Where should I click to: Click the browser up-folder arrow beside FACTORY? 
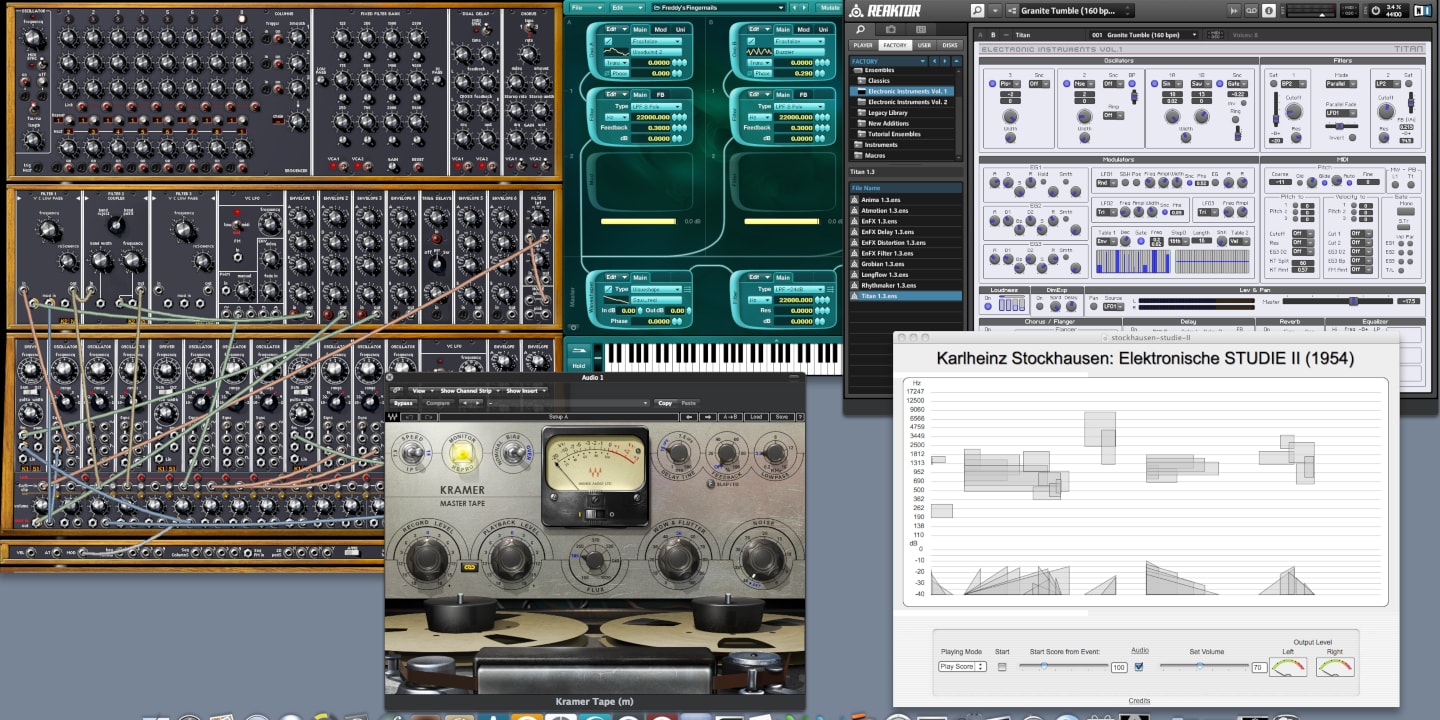point(956,61)
